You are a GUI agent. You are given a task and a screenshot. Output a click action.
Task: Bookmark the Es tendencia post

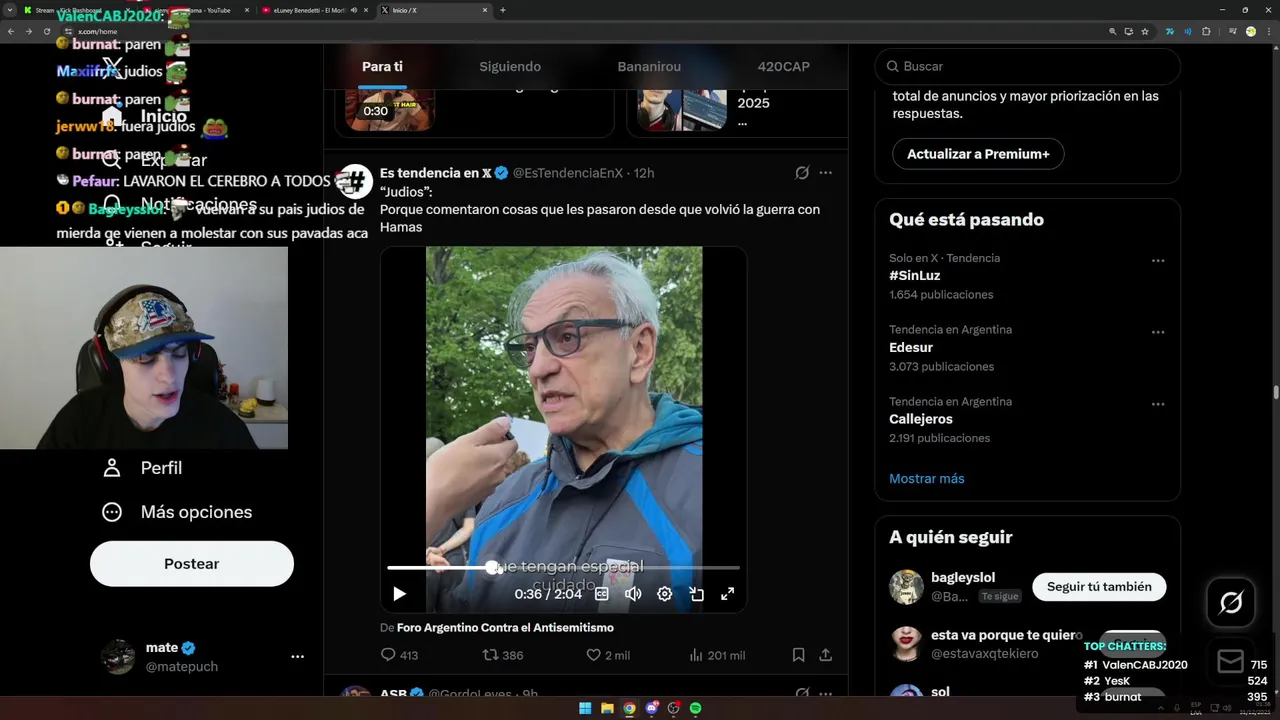(798, 655)
